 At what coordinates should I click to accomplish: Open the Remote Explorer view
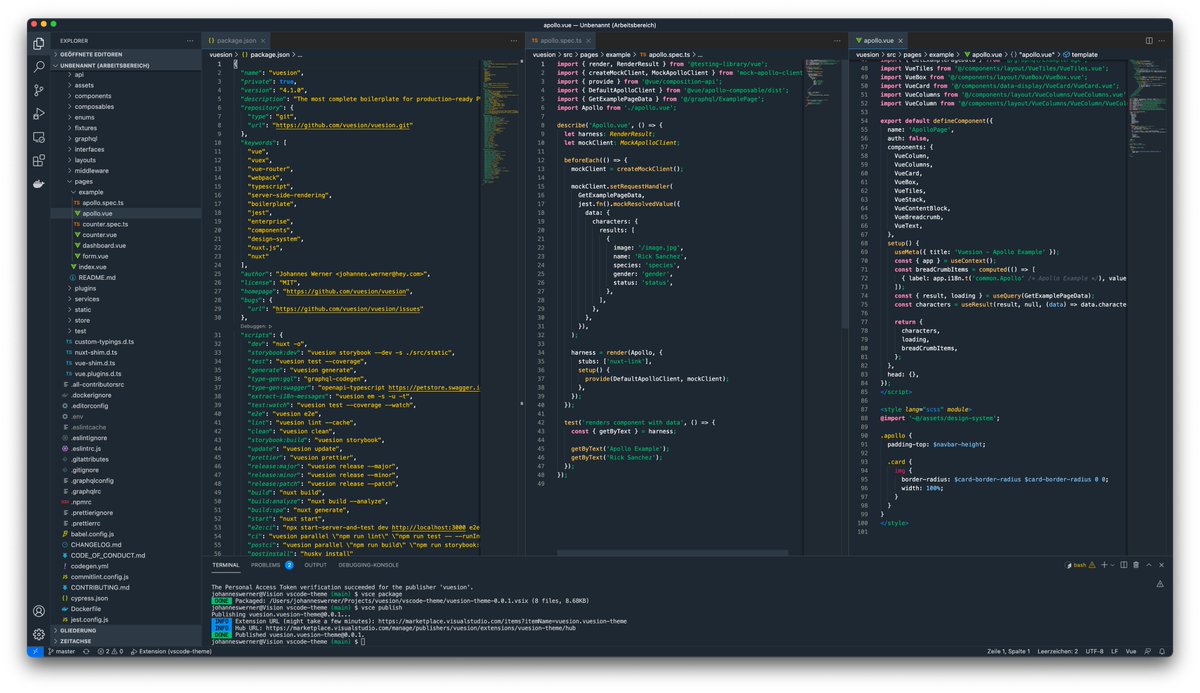pos(39,137)
